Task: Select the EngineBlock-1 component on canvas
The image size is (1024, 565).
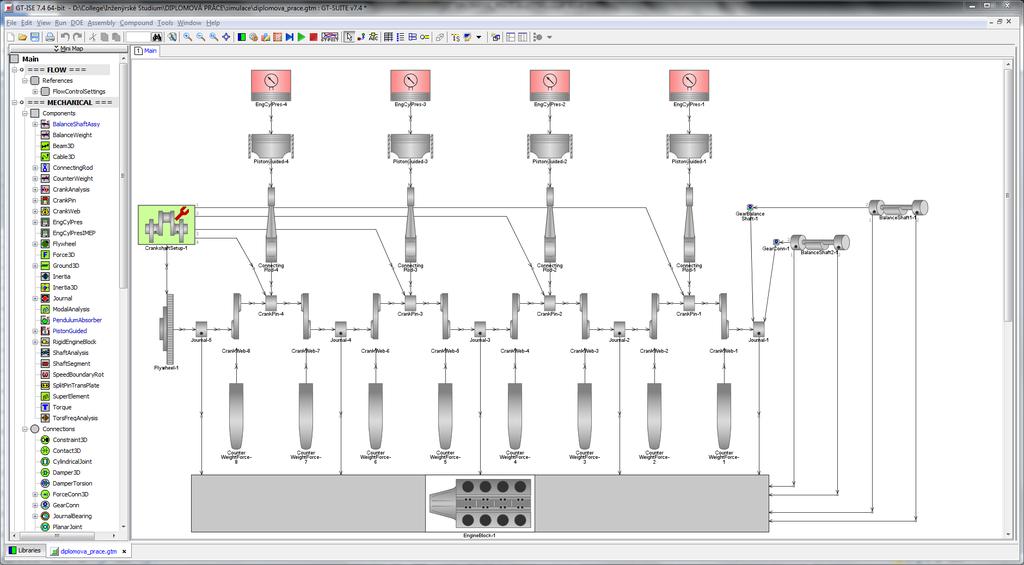Action: click(x=480, y=503)
